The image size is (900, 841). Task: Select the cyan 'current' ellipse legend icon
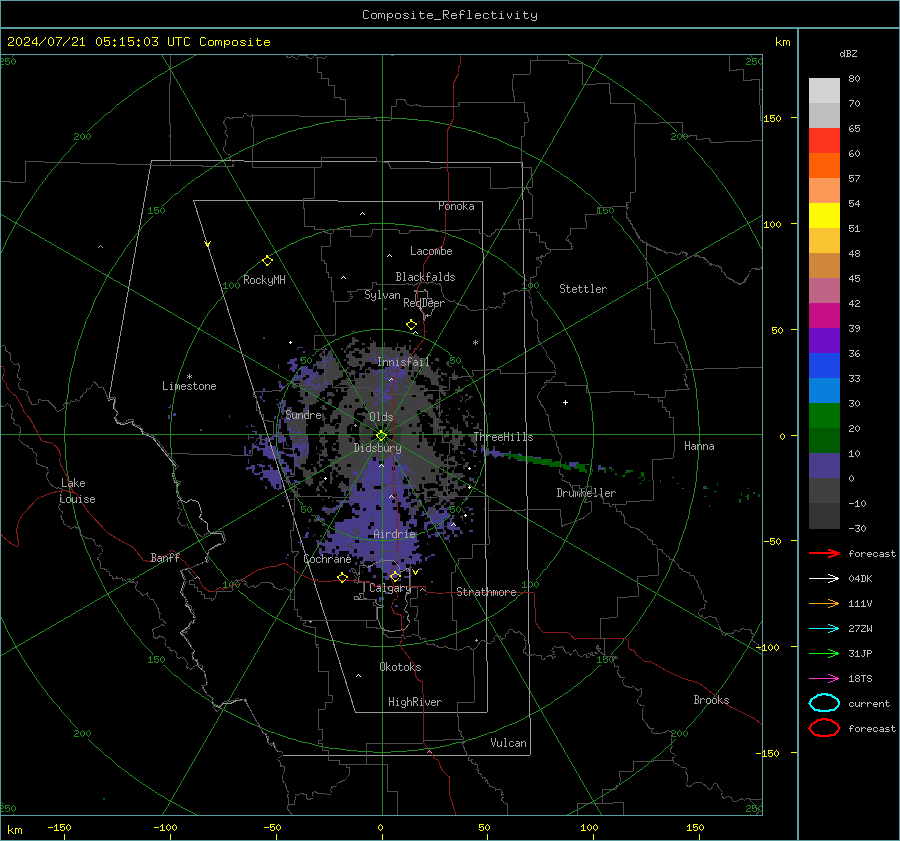824,703
